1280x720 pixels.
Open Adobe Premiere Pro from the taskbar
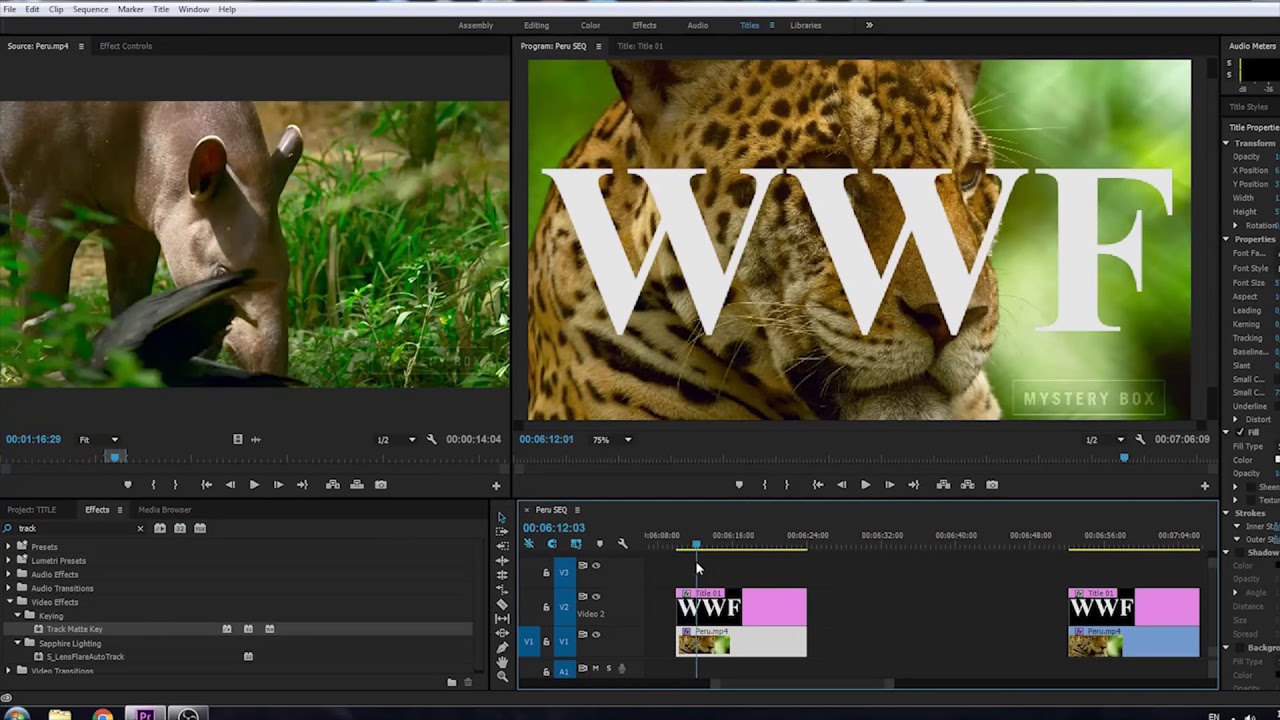[145, 715]
